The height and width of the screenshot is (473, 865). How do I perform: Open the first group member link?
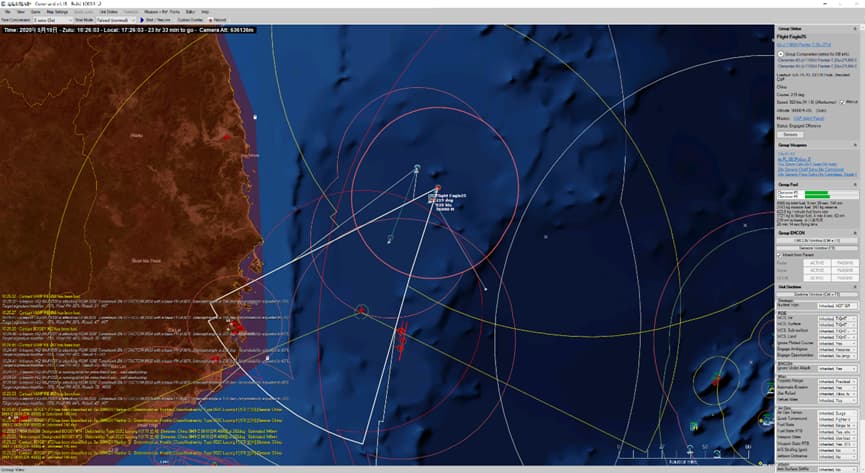(817, 60)
